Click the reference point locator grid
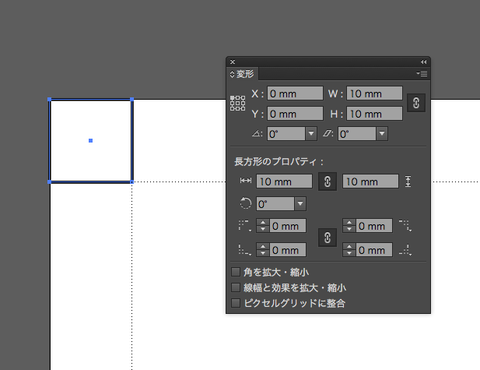The height and width of the screenshot is (370, 480). point(237,103)
